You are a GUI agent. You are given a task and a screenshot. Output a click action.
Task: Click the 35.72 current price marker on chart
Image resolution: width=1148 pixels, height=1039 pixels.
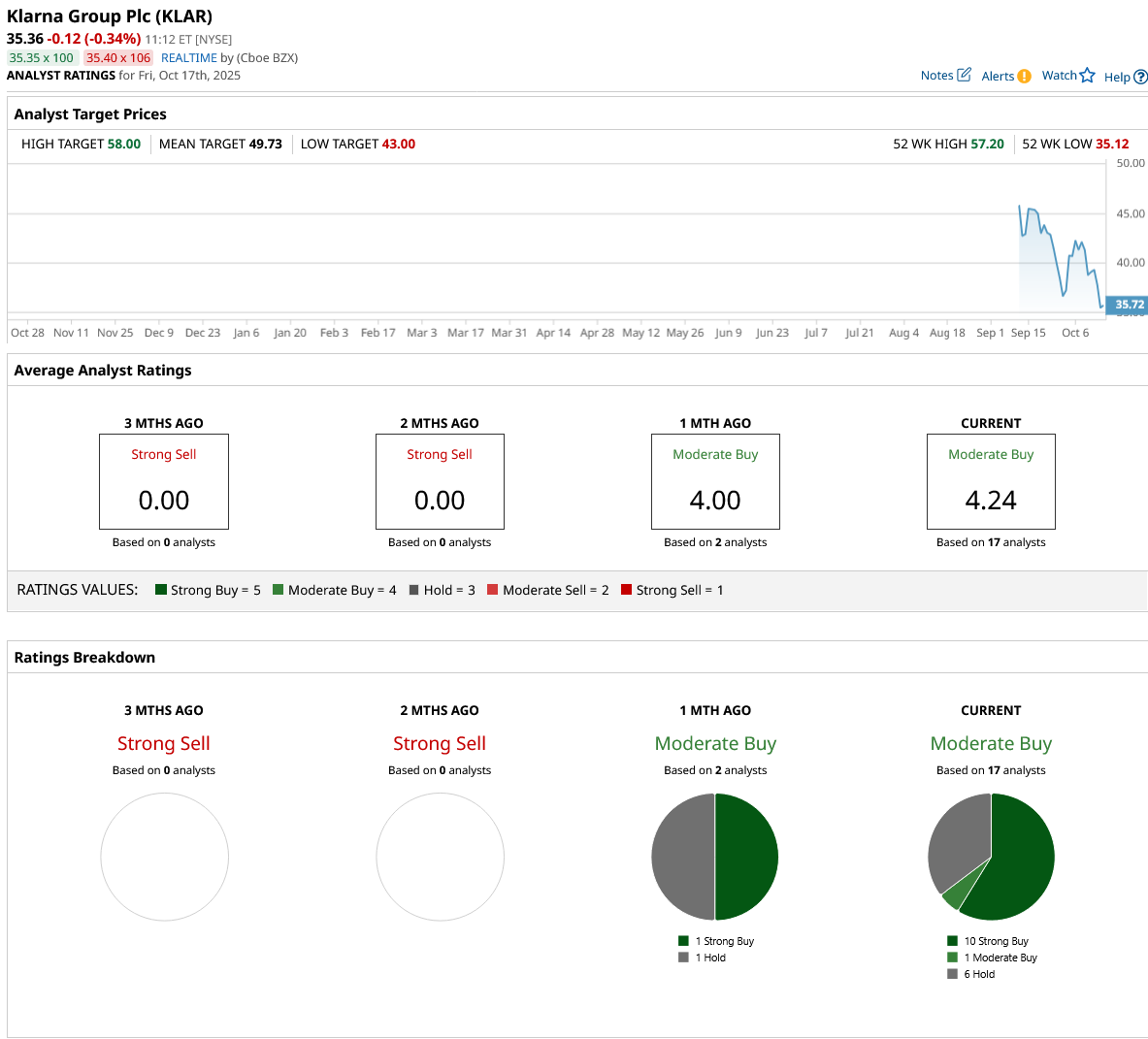[x=1128, y=305]
